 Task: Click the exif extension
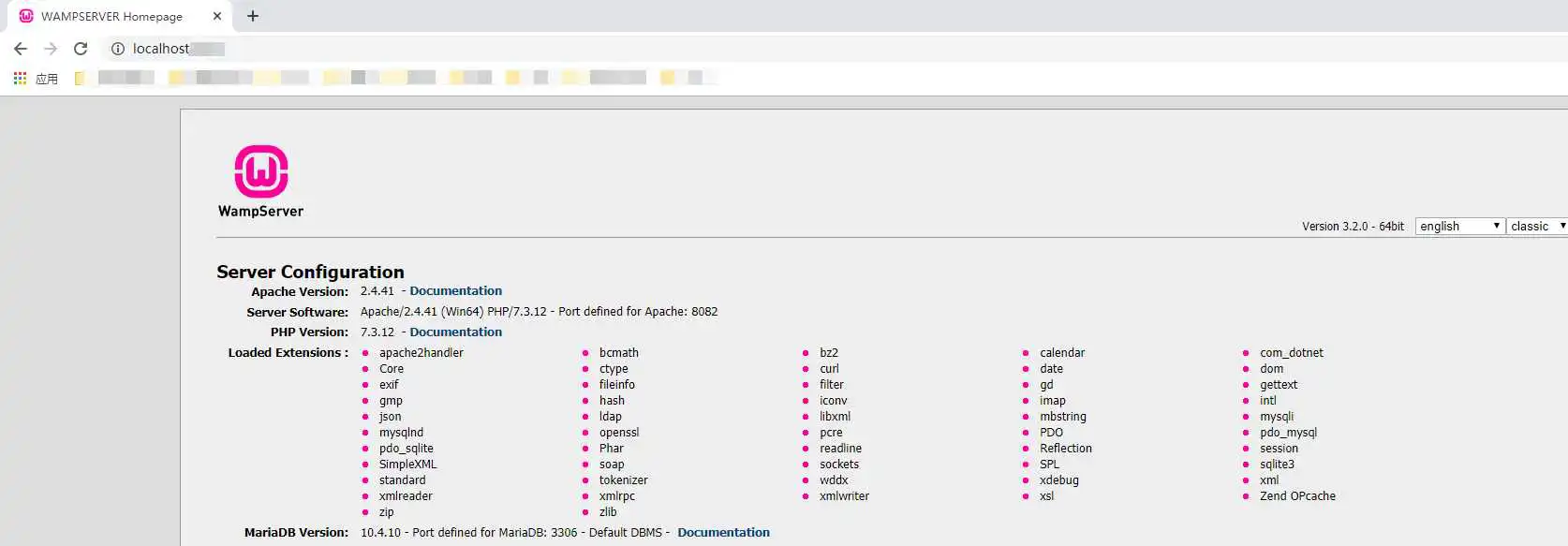(x=389, y=385)
